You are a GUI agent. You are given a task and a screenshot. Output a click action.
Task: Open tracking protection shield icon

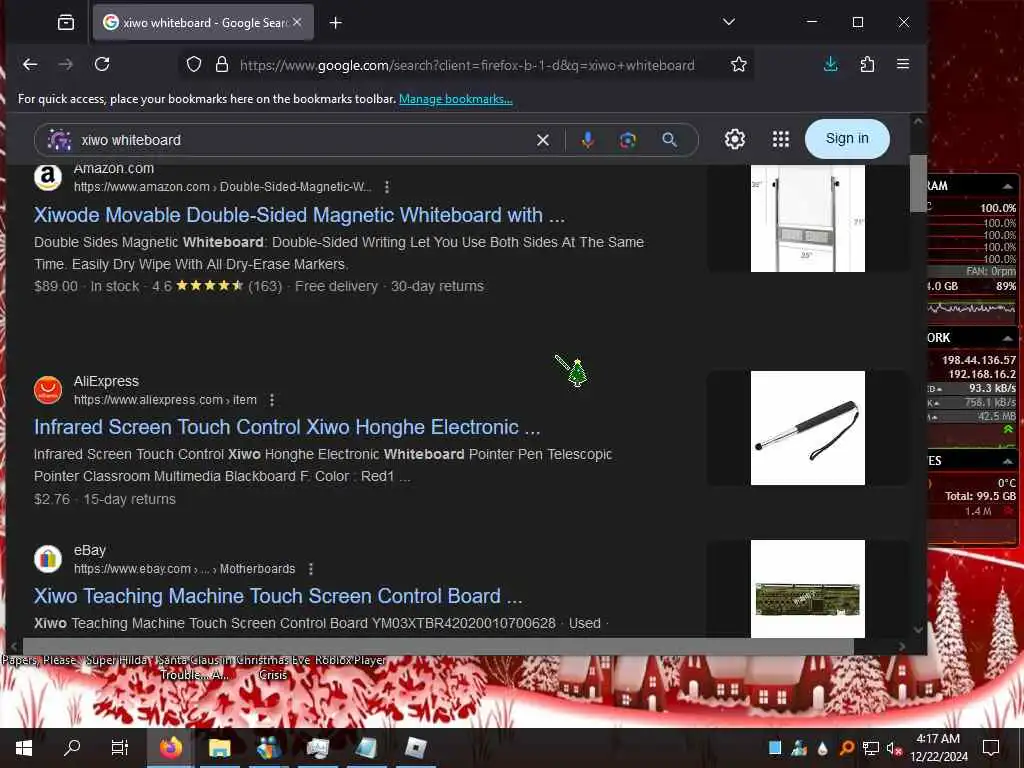194,65
